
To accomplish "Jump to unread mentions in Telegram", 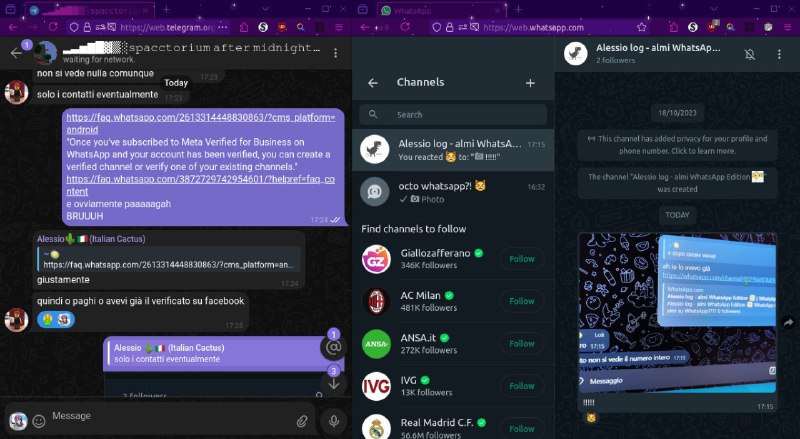I will coord(334,347).
